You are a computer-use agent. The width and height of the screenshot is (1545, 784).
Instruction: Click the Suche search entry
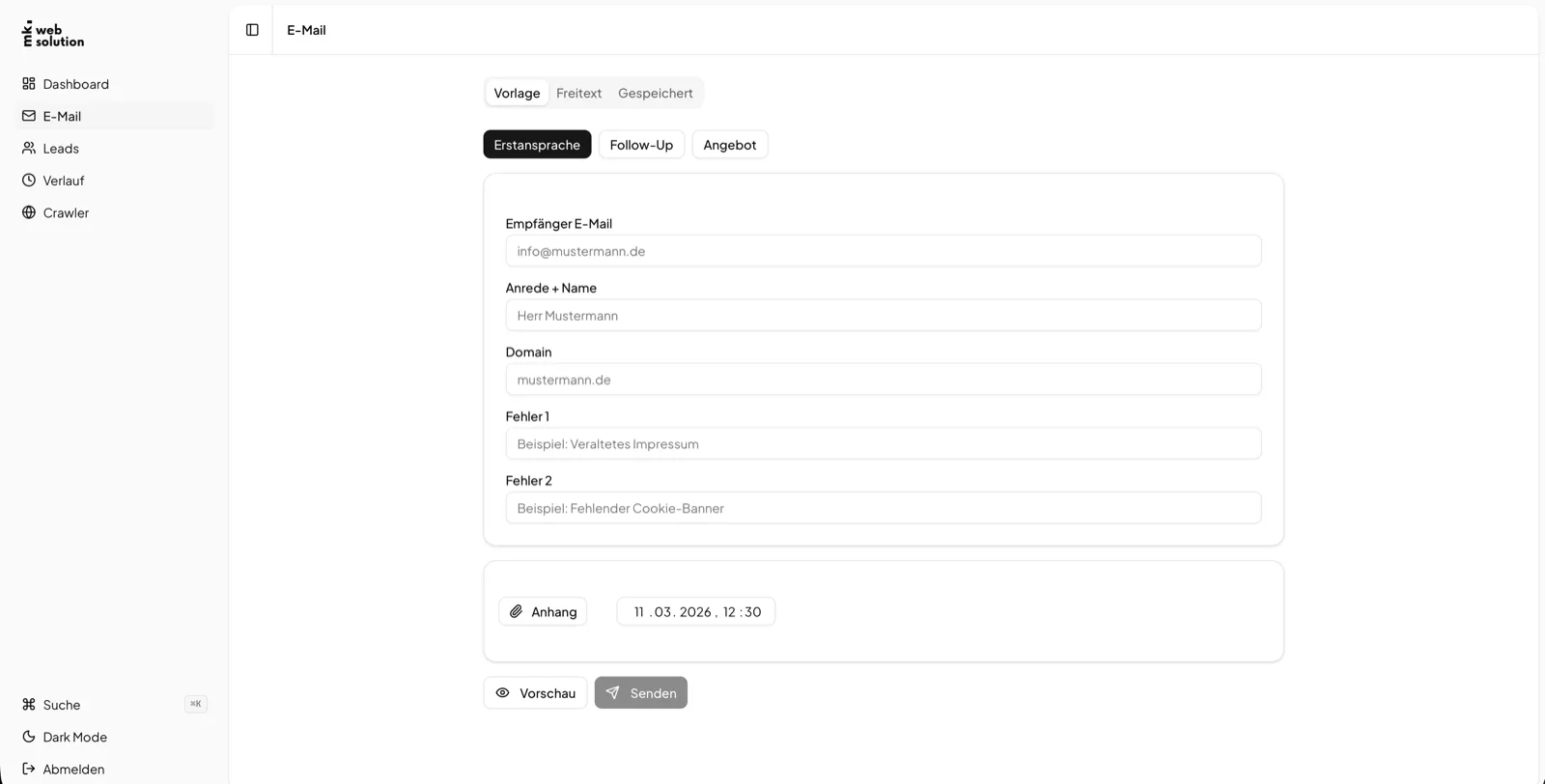tap(114, 705)
